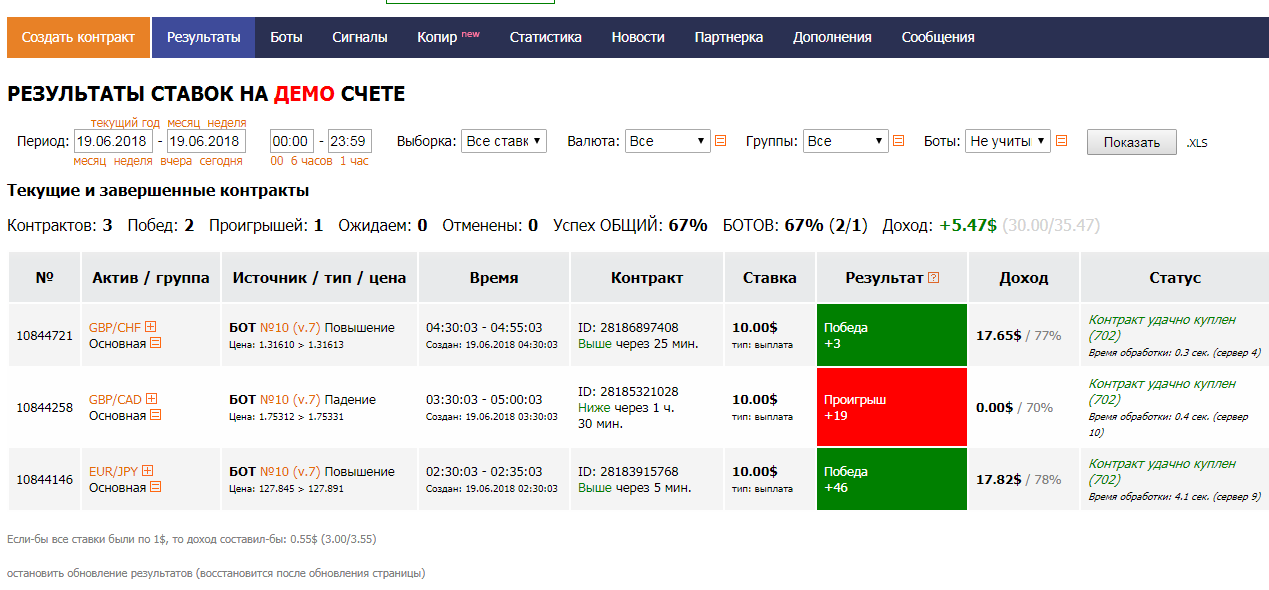Open the Выборка dropdown

click(x=504, y=141)
